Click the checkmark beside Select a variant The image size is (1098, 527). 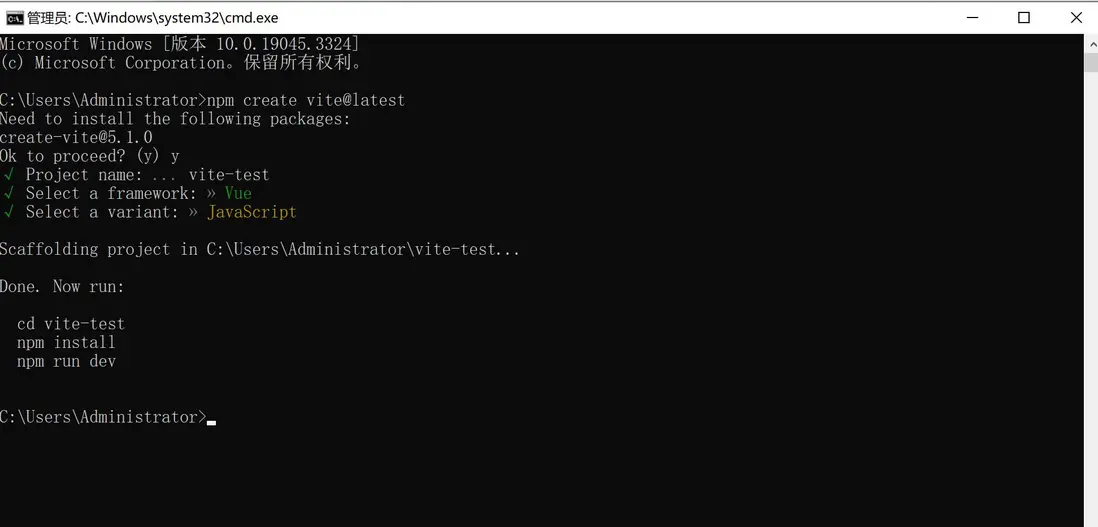point(9,212)
